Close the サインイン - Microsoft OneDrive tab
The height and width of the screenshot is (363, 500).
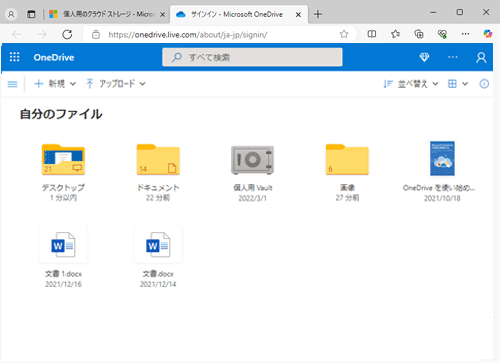[x=298, y=15]
